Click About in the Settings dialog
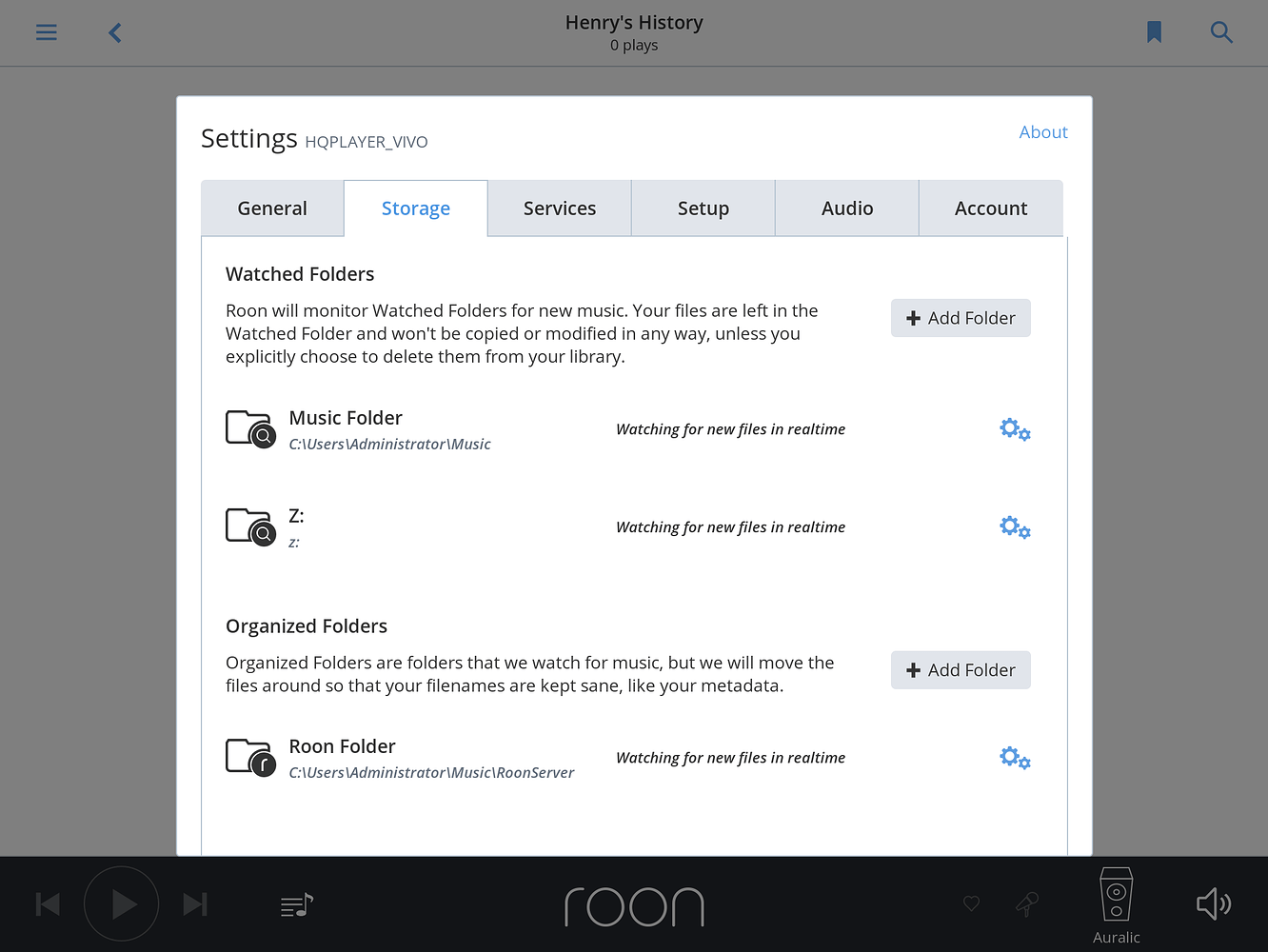 coord(1043,132)
